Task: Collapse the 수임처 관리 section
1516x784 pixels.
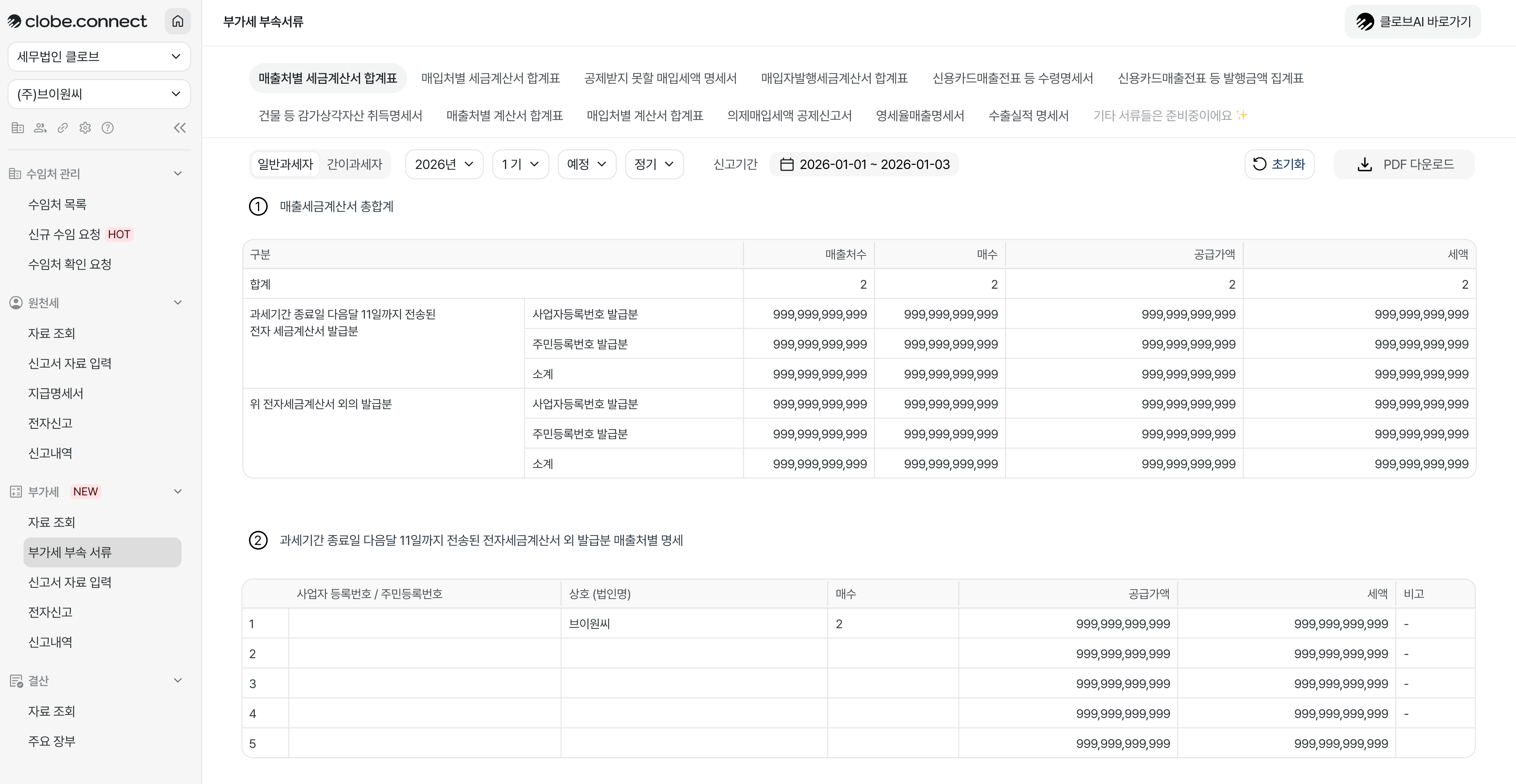Action: 178,173
